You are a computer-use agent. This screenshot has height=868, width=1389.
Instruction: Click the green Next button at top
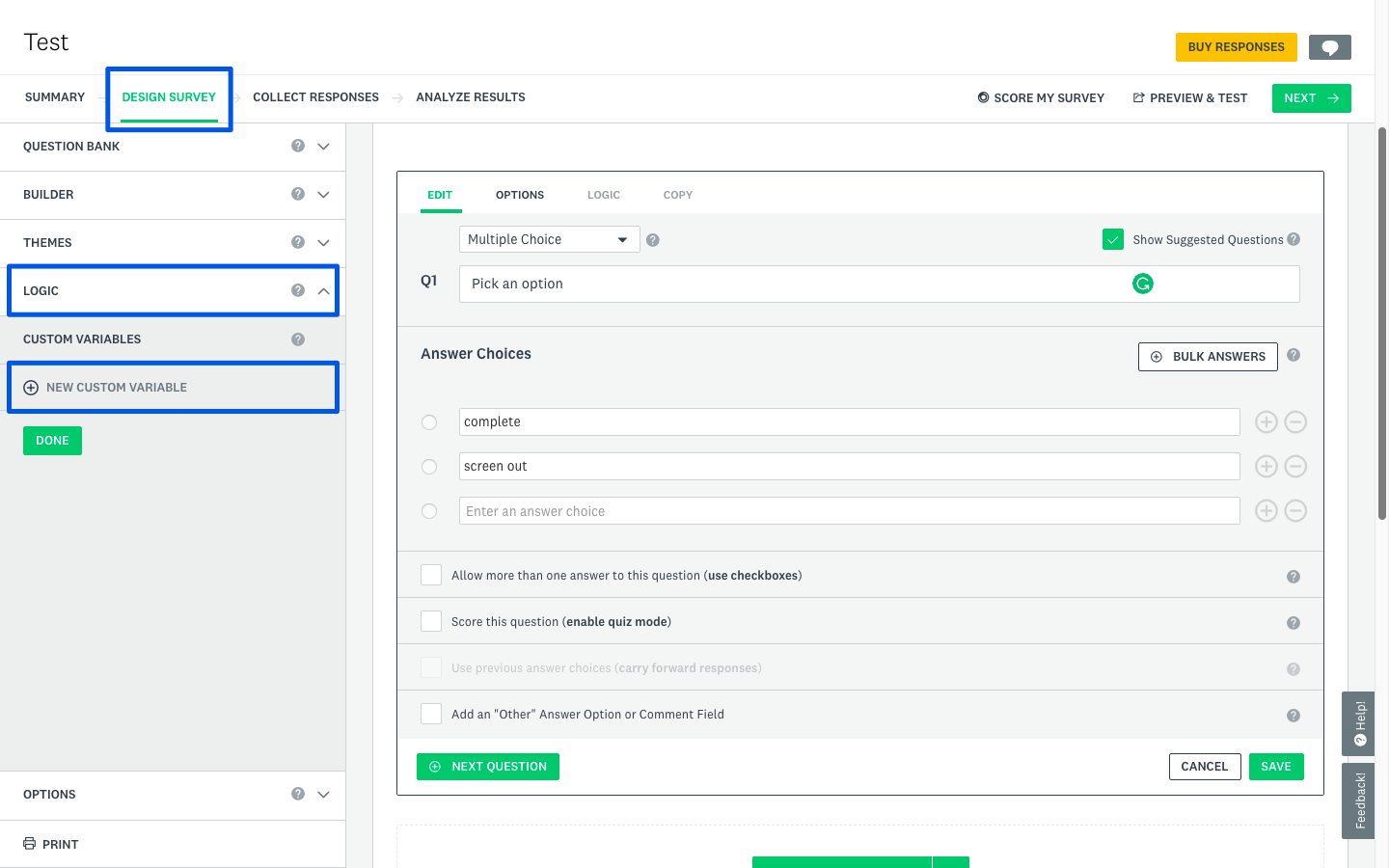[x=1312, y=98]
